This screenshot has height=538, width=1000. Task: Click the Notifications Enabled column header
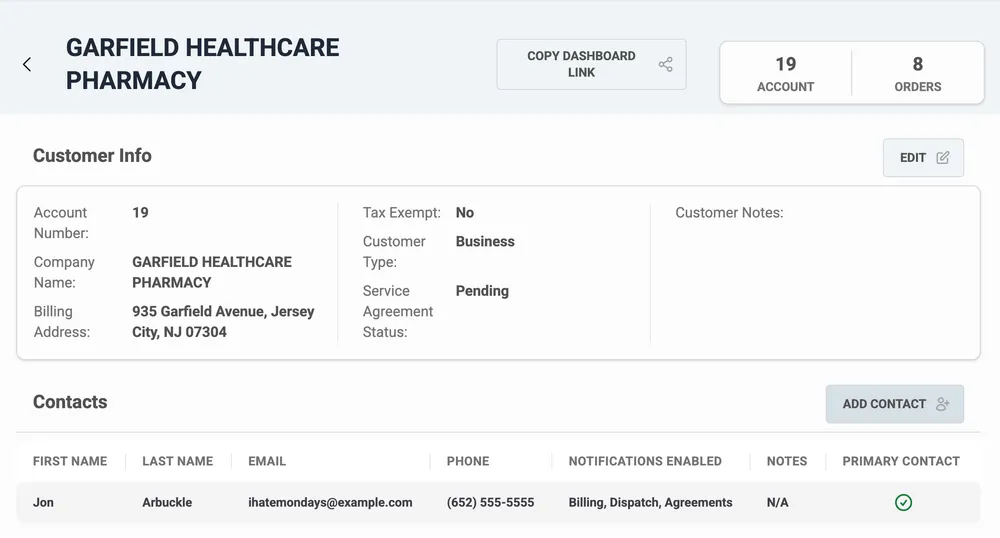645,461
